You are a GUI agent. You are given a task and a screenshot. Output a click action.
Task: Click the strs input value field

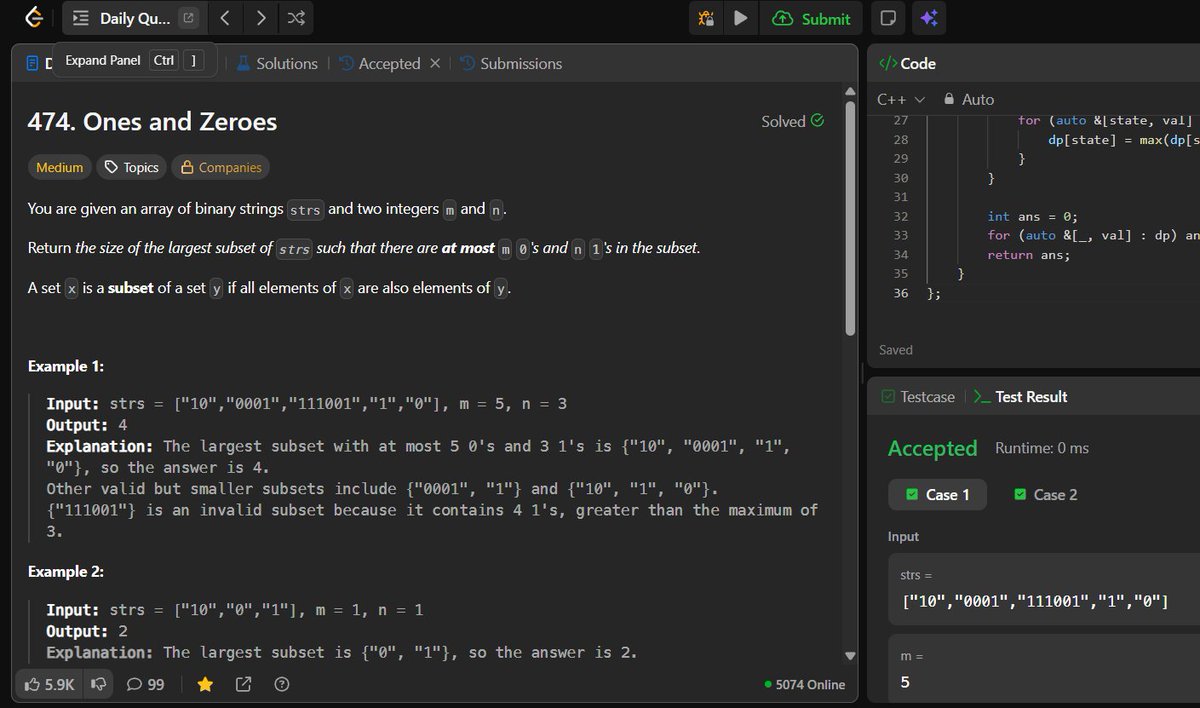pyautogui.click(x=1044, y=588)
